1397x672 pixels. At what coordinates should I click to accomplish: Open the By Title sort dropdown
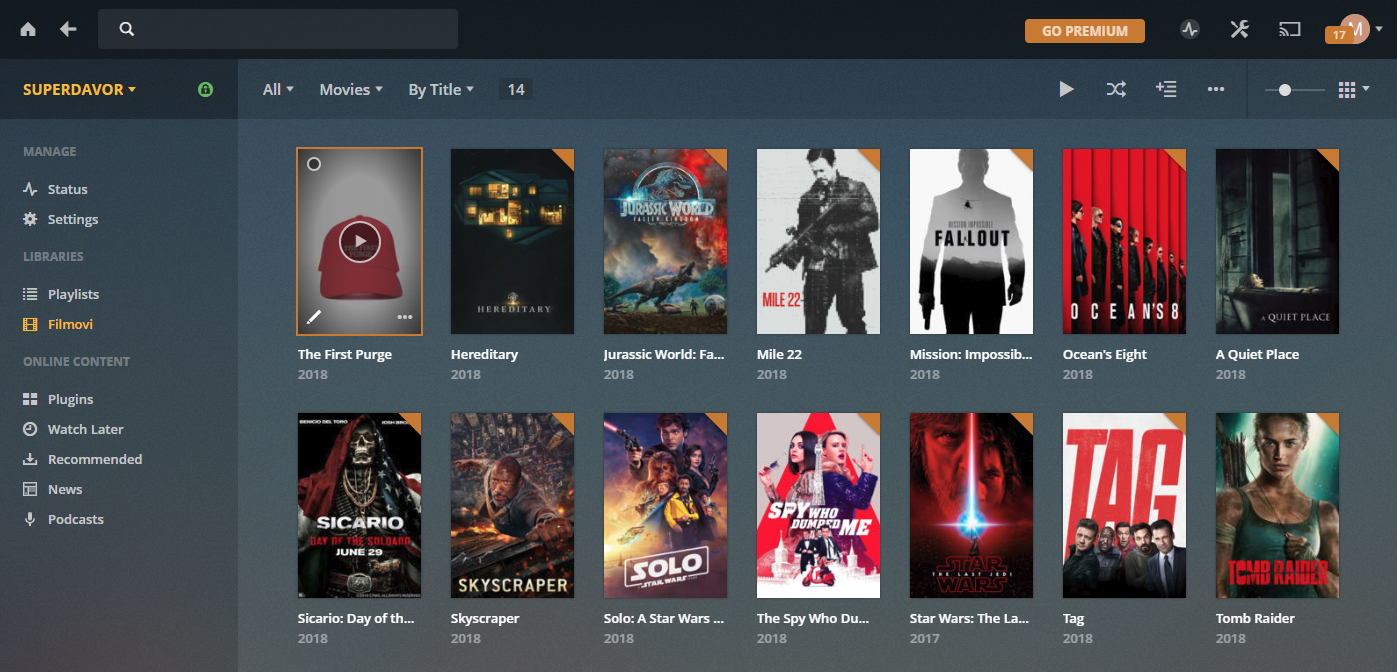click(x=441, y=89)
